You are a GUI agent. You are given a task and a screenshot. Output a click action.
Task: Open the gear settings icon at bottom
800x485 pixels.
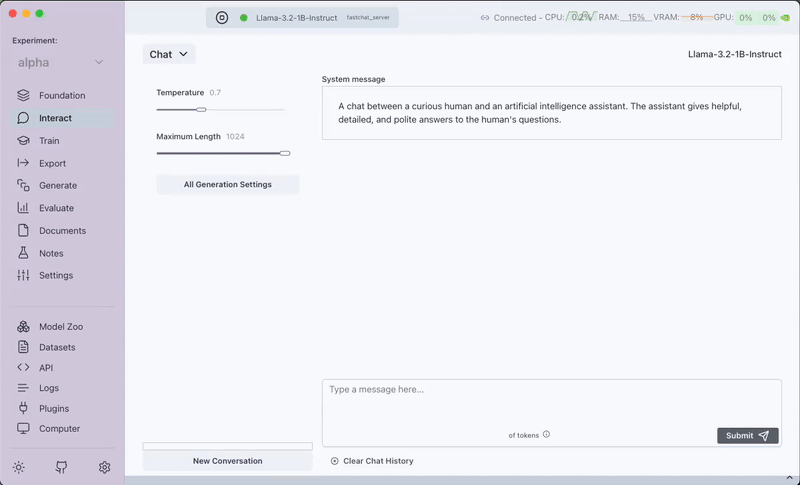pos(104,467)
